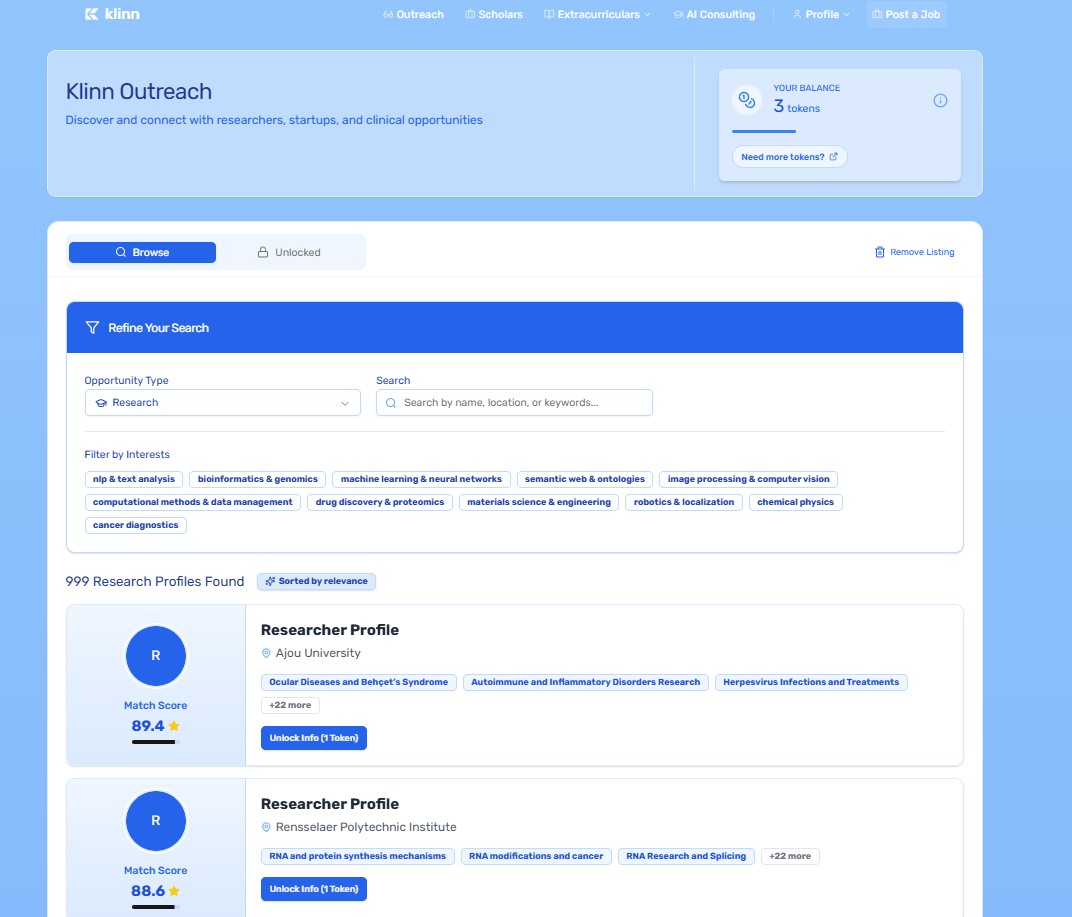Image resolution: width=1072 pixels, height=917 pixels.
Task: Click RNA modifications and cancer tag
Action: pos(536,856)
